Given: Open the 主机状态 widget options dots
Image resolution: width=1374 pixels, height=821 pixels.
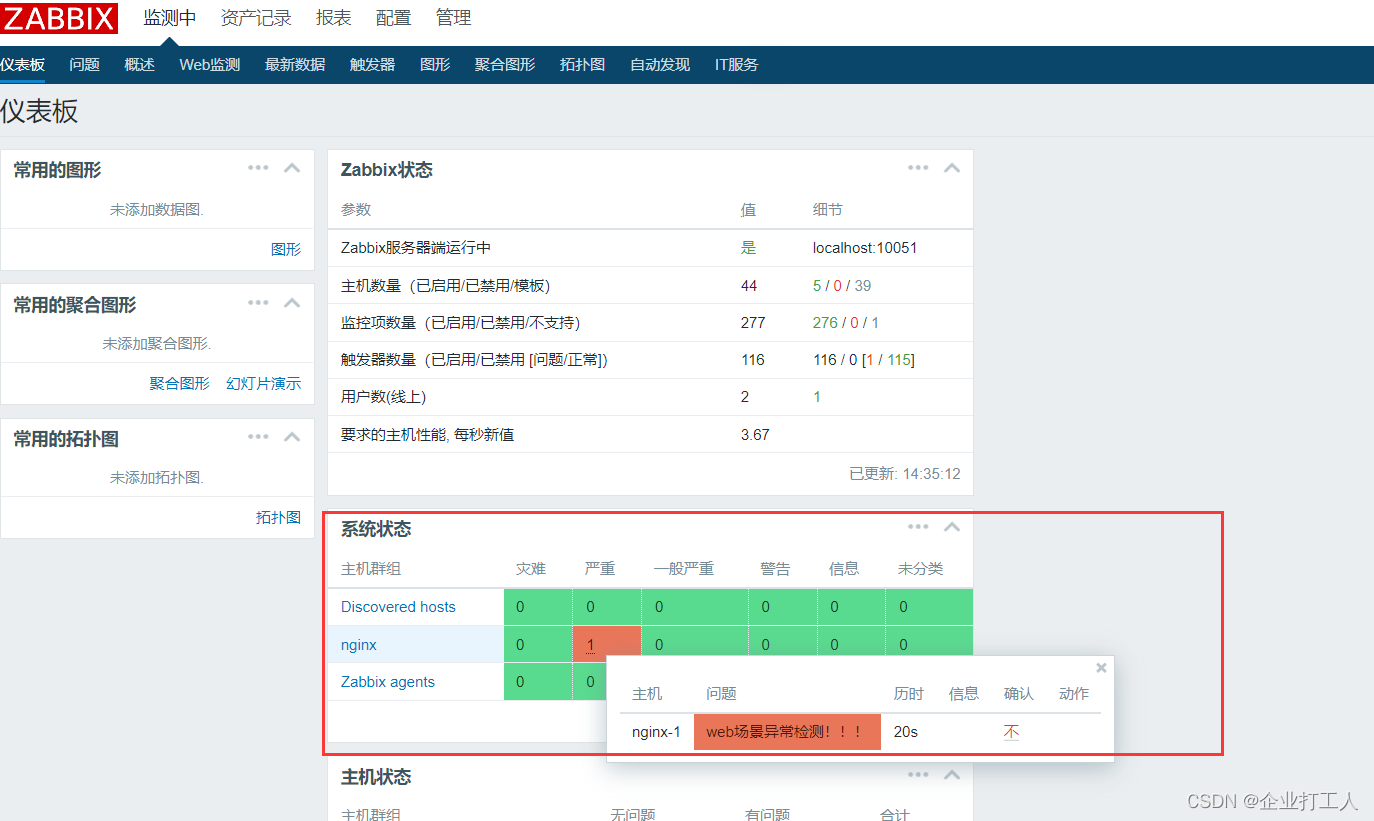Looking at the screenshot, I should pos(918,775).
